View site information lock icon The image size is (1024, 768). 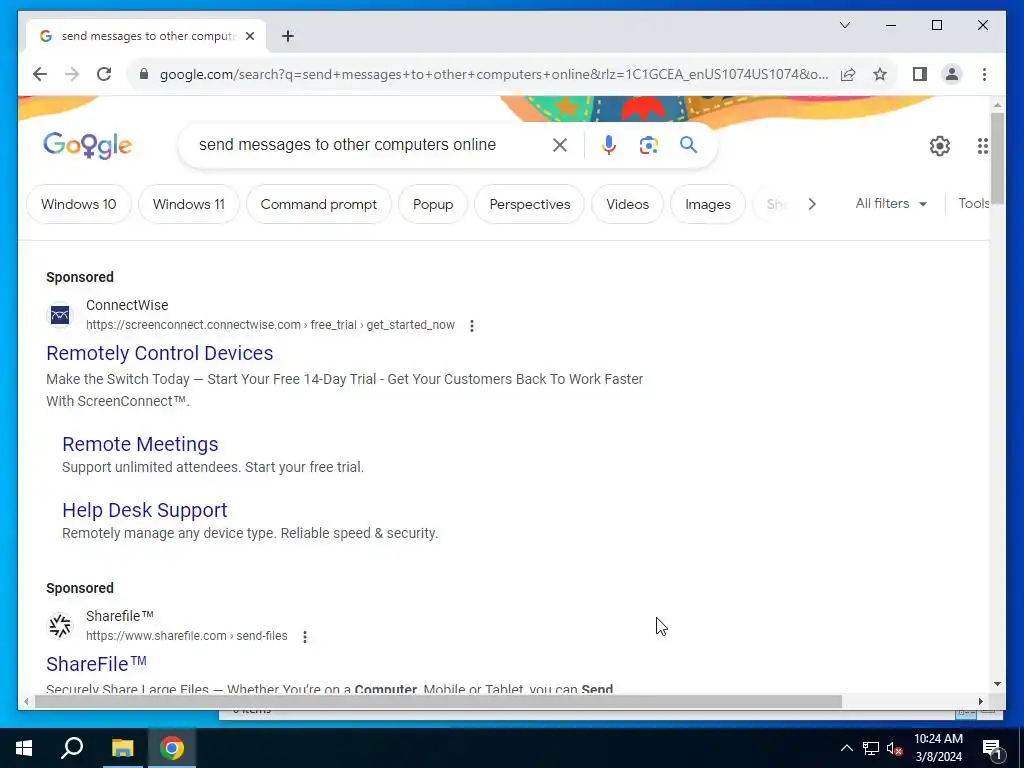(144, 74)
